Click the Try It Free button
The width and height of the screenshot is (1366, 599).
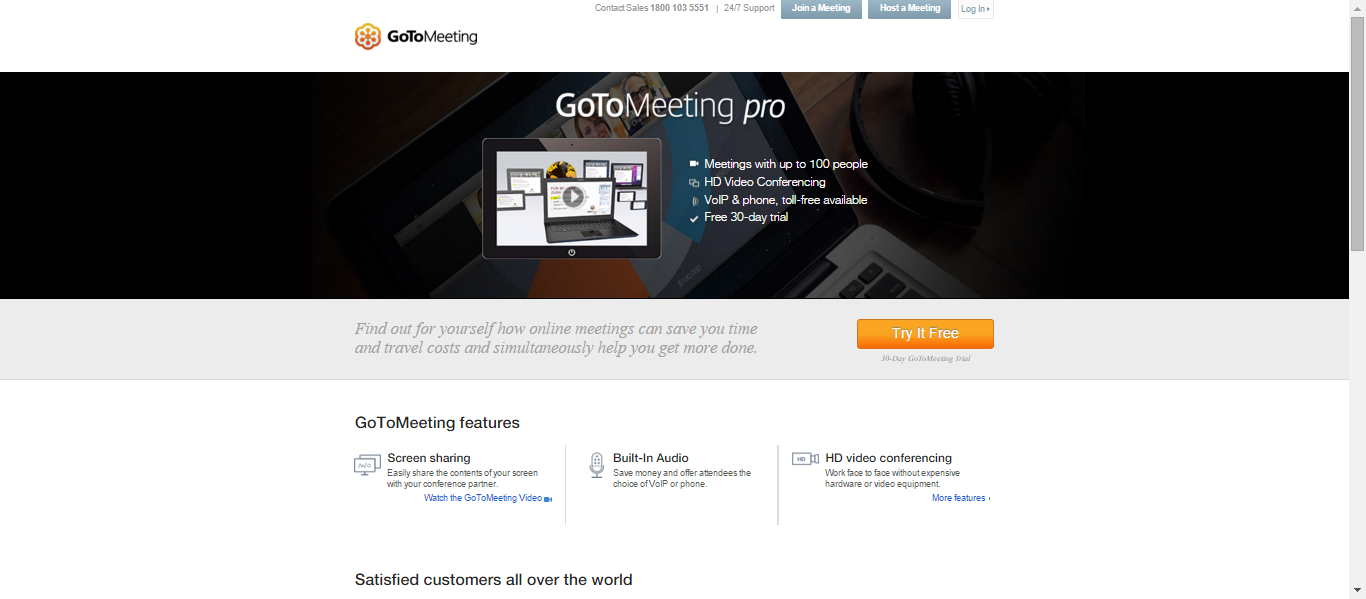coord(925,334)
